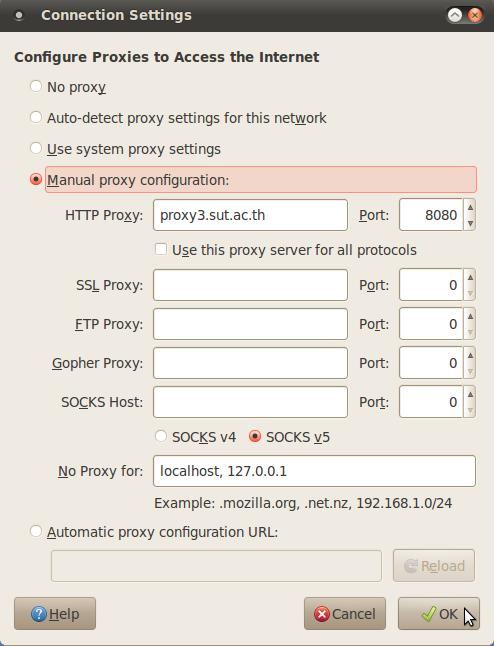Confirm settings with the OK button
This screenshot has width=494, height=646.
point(438,613)
